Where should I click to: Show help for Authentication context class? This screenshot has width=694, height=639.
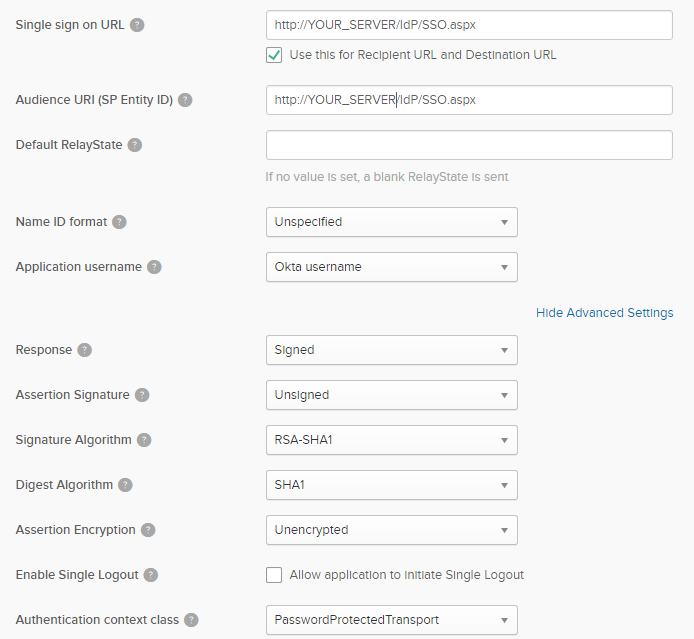point(190,620)
